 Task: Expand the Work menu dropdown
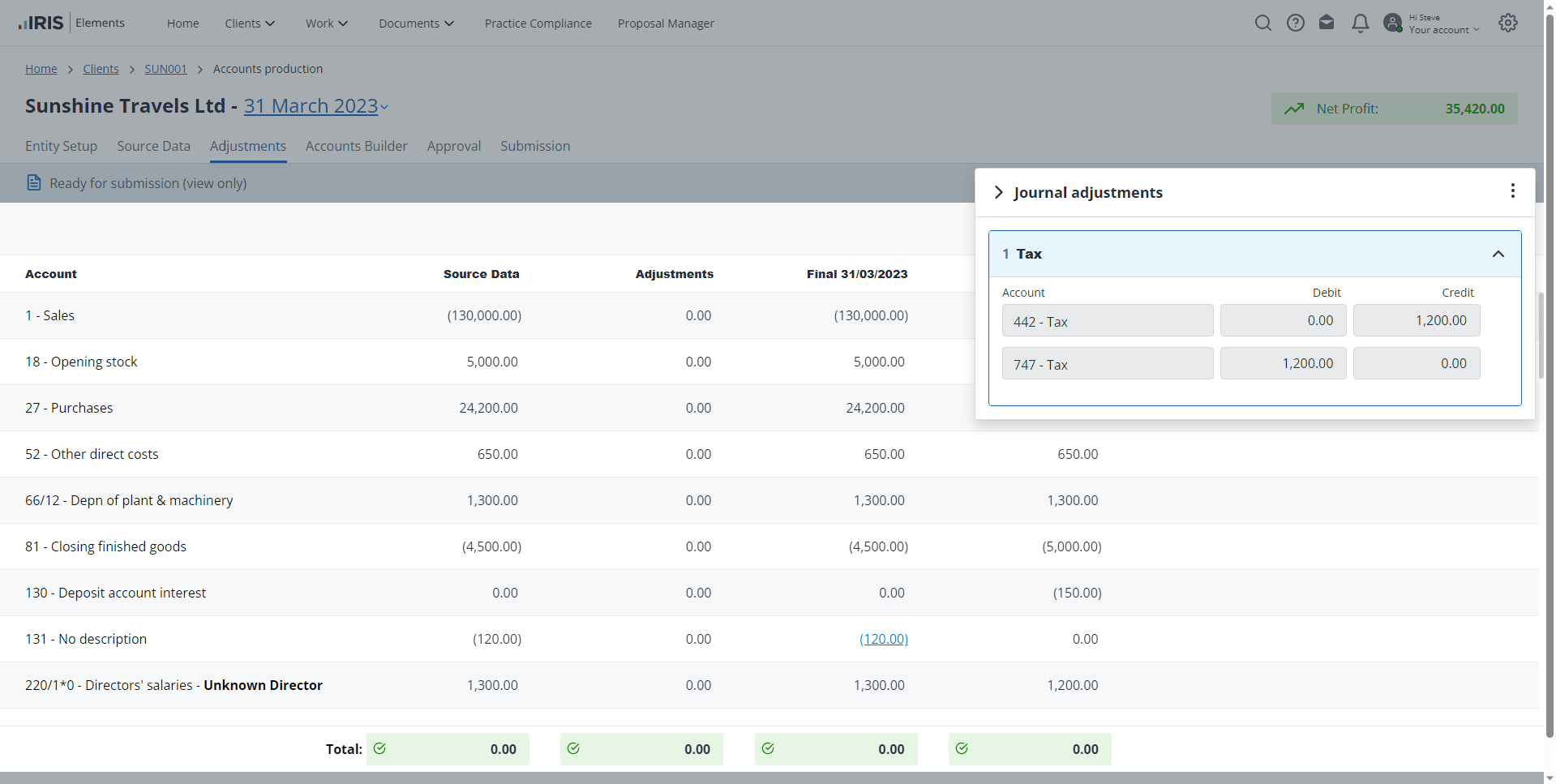coord(327,24)
